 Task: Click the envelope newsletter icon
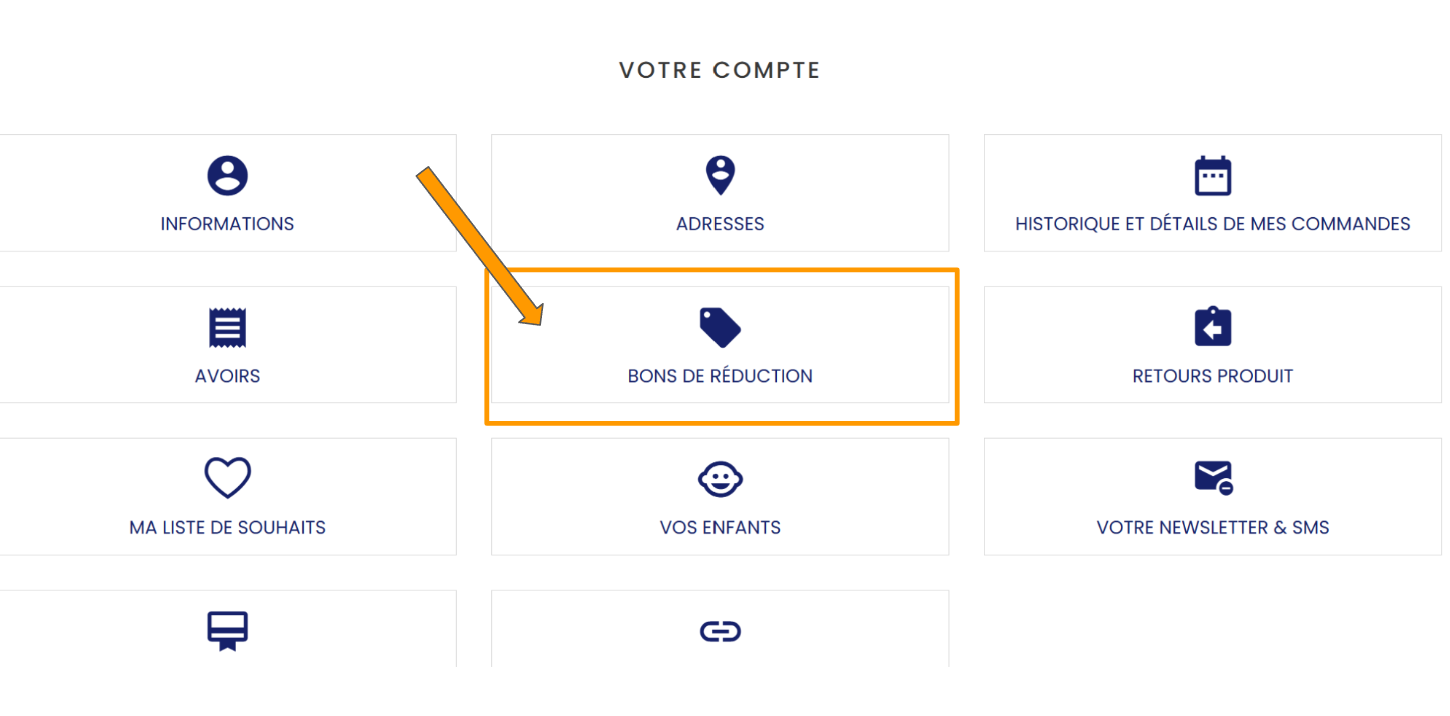coord(1212,477)
